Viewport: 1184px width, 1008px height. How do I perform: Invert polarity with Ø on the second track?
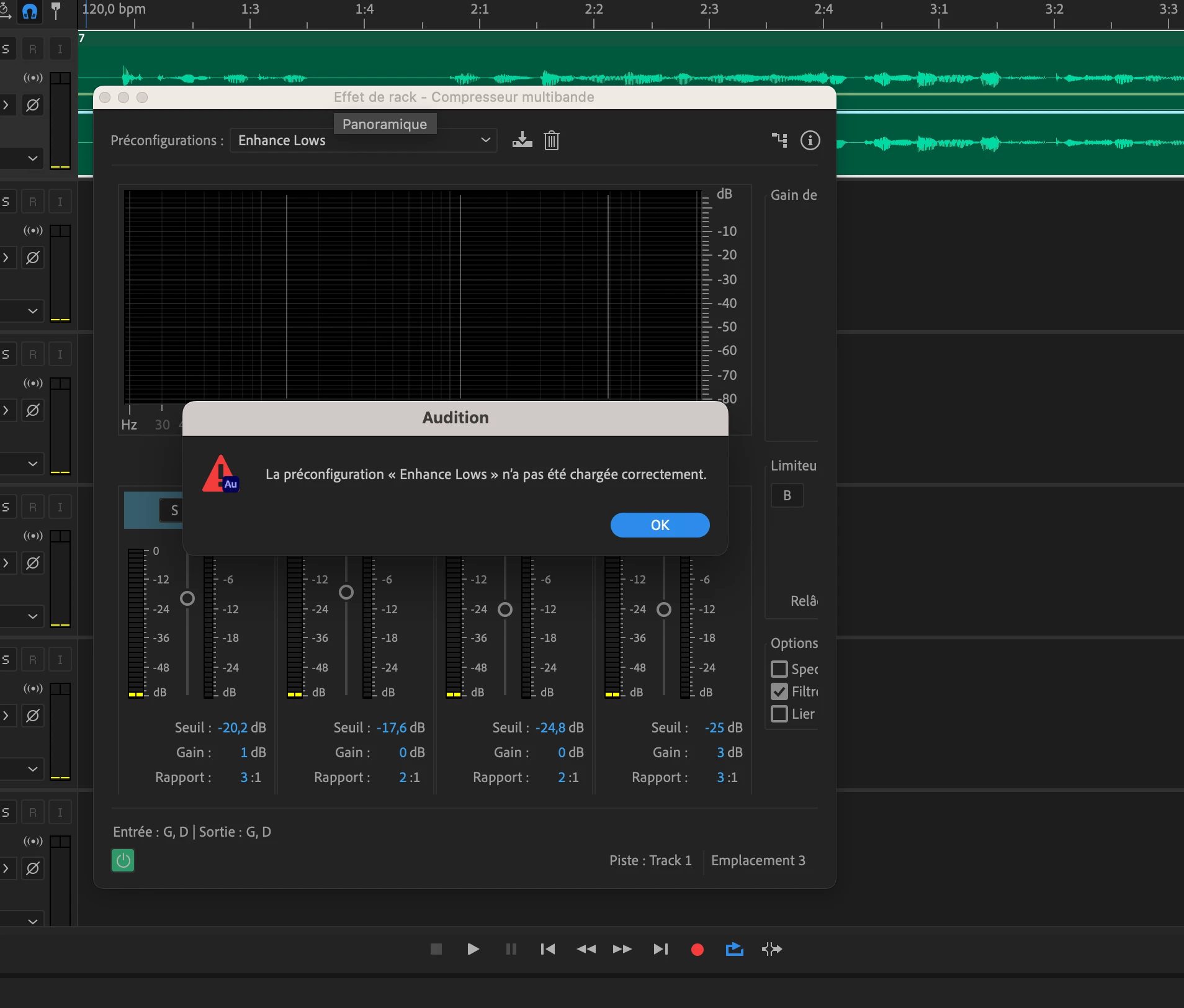tap(33, 258)
